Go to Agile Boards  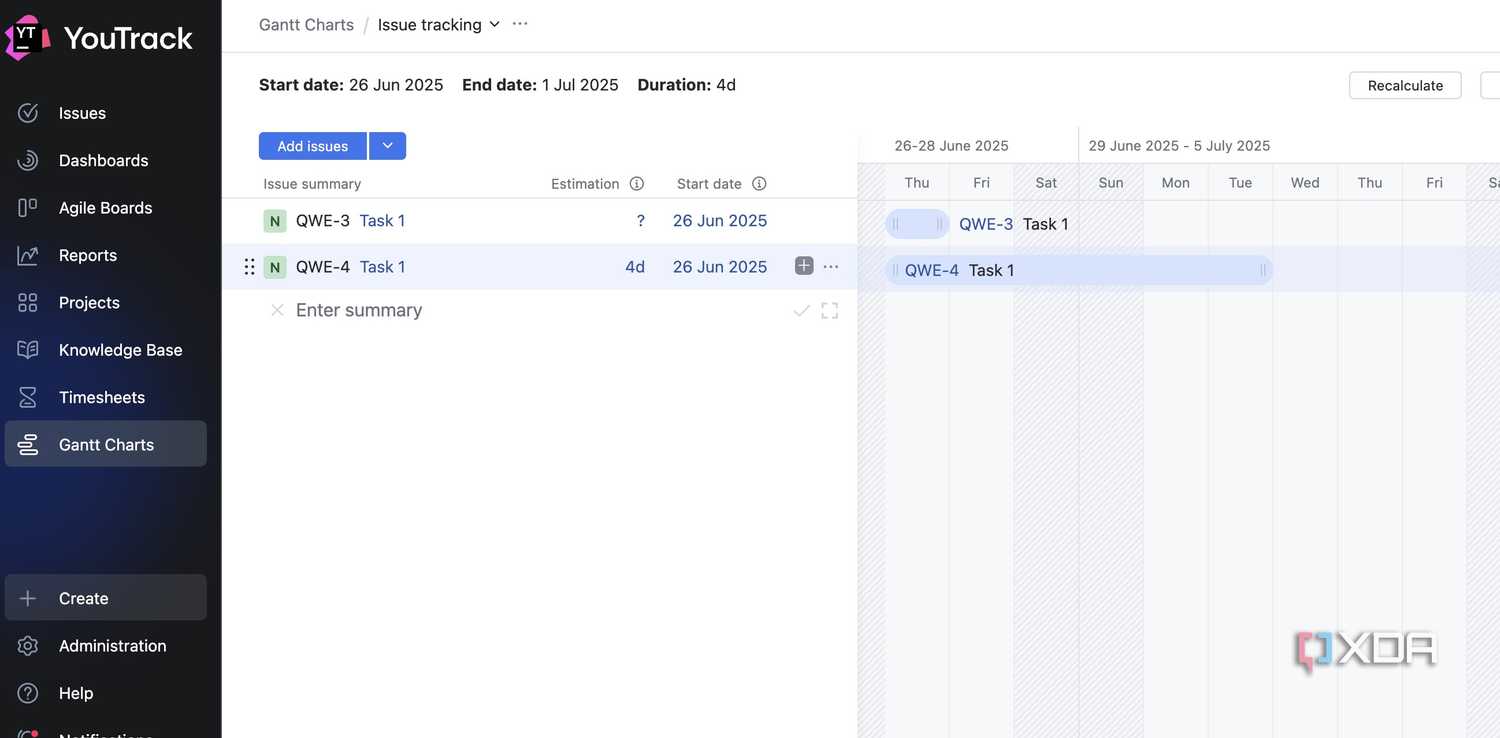point(105,208)
